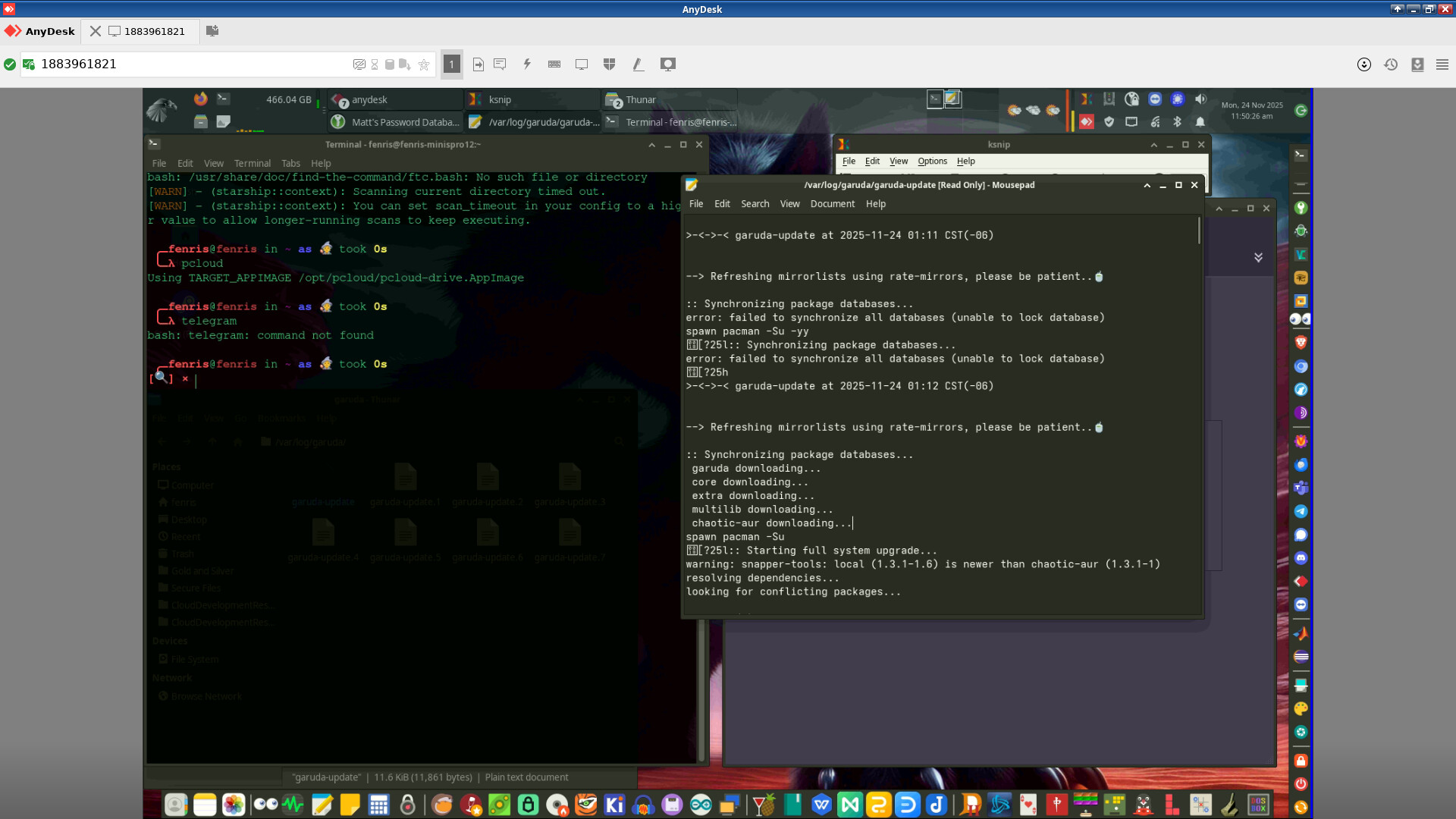Click the lightning Actions icon
The height and width of the screenshot is (819, 1456).
(x=527, y=64)
